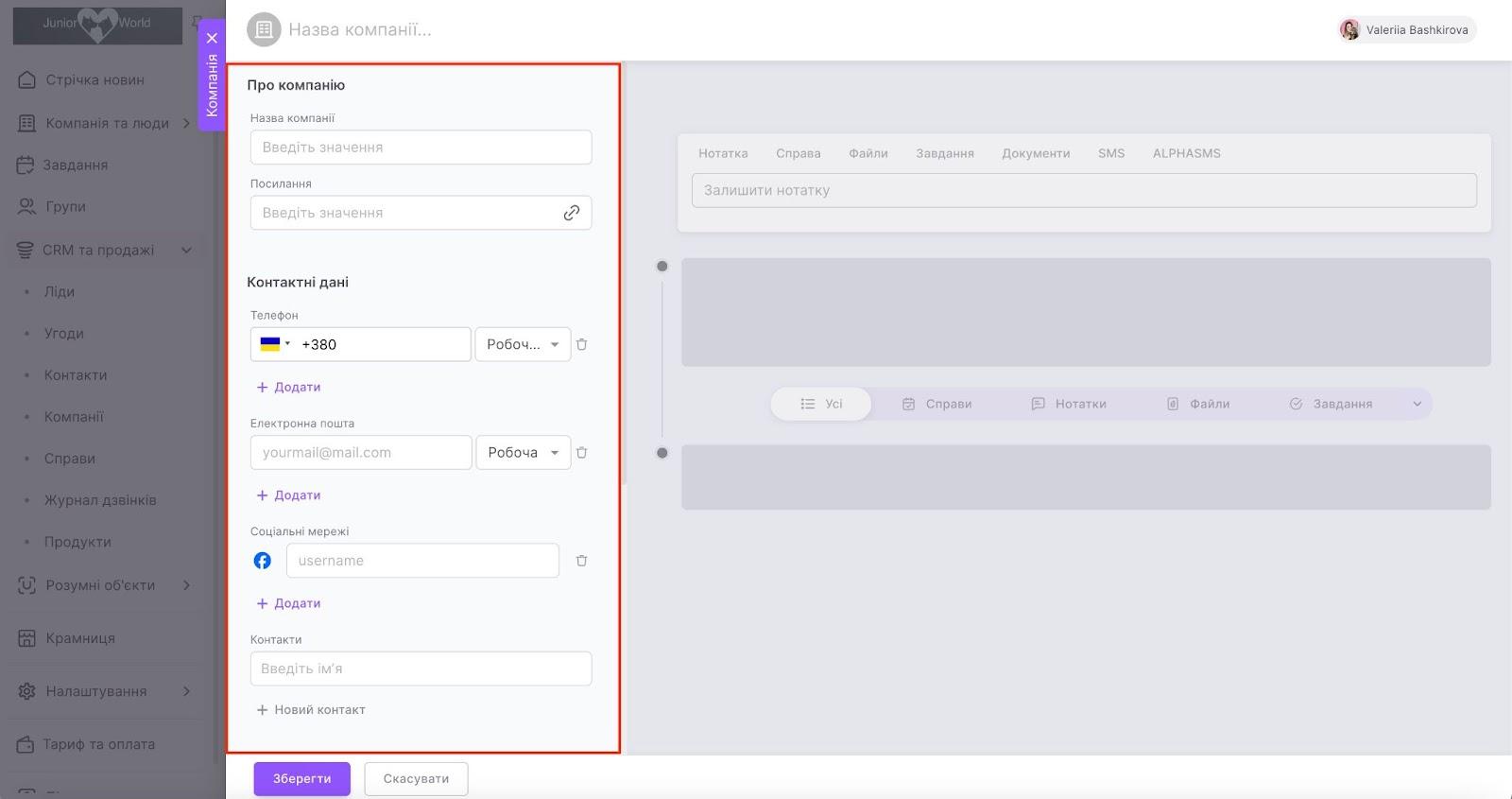Add a new contact via Новий контакт
Viewport: 1512px width, 799px height.
[x=311, y=710]
